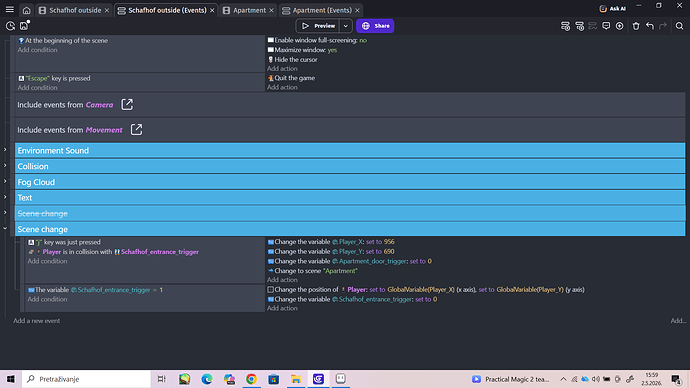Select the variable Schafhof_entrance_trigger = 1 condition
The width and height of the screenshot is (690, 388).
coord(95,290)
